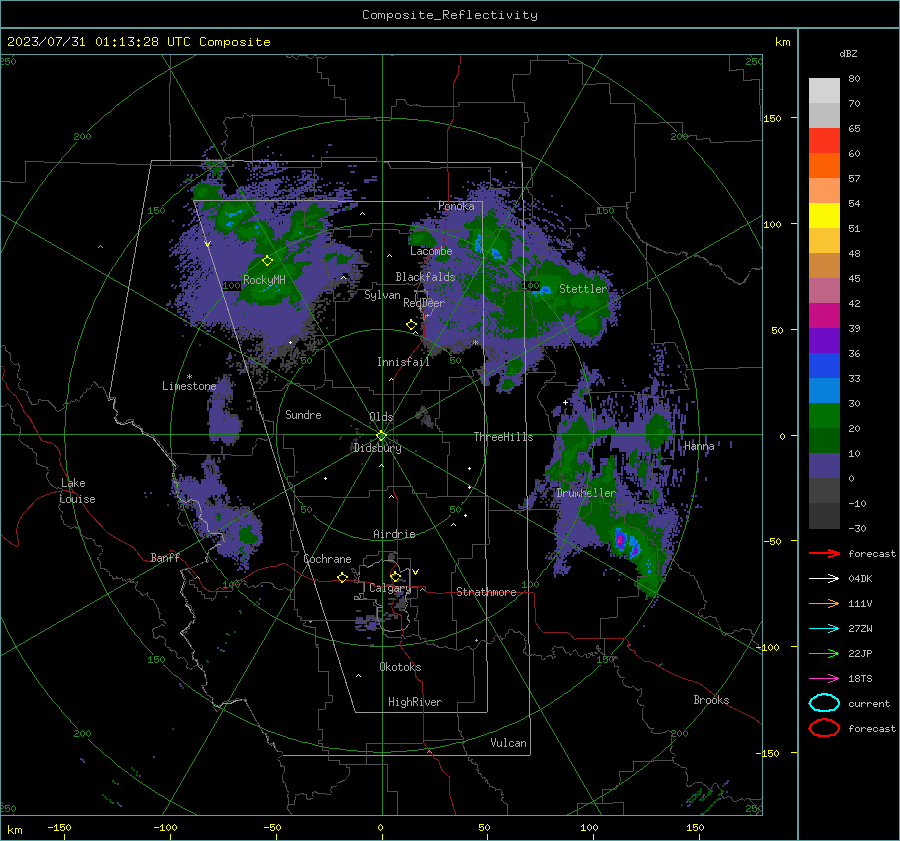Click the Drumheller city label
The height and width of the screenshot is (841, 900).
pos(586,493)
